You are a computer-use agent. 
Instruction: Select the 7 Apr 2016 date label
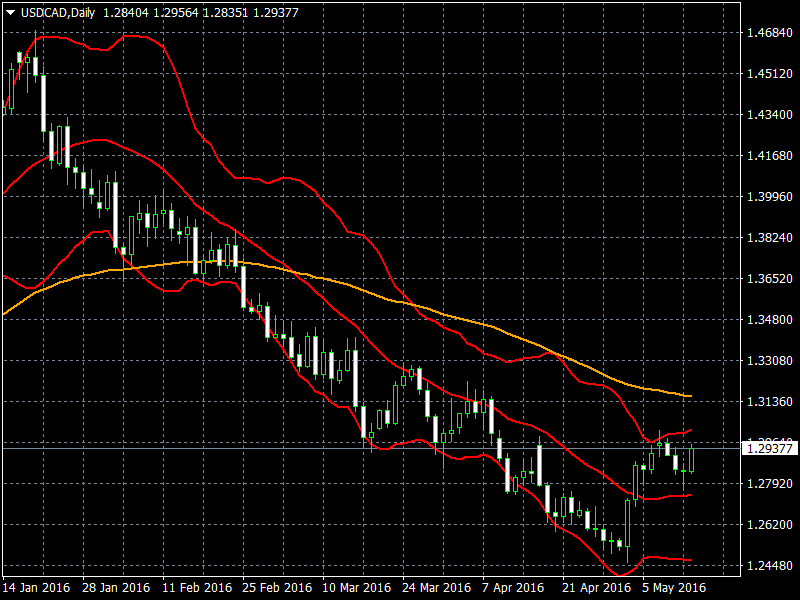(x=513, y=588)
